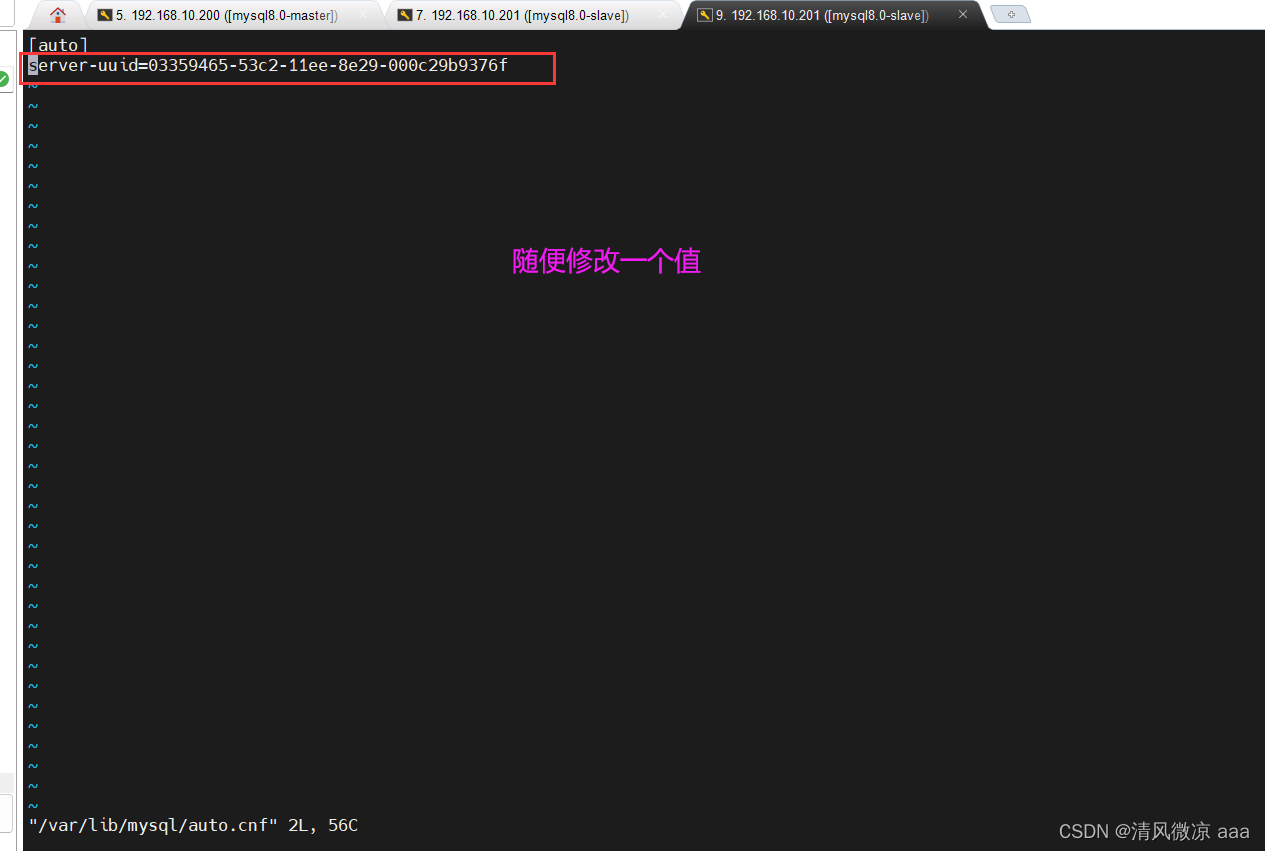Close the tab 7 mysql8.0-slave session
1265x851 pixels.
pyautogui.click(x=662, y=15)
